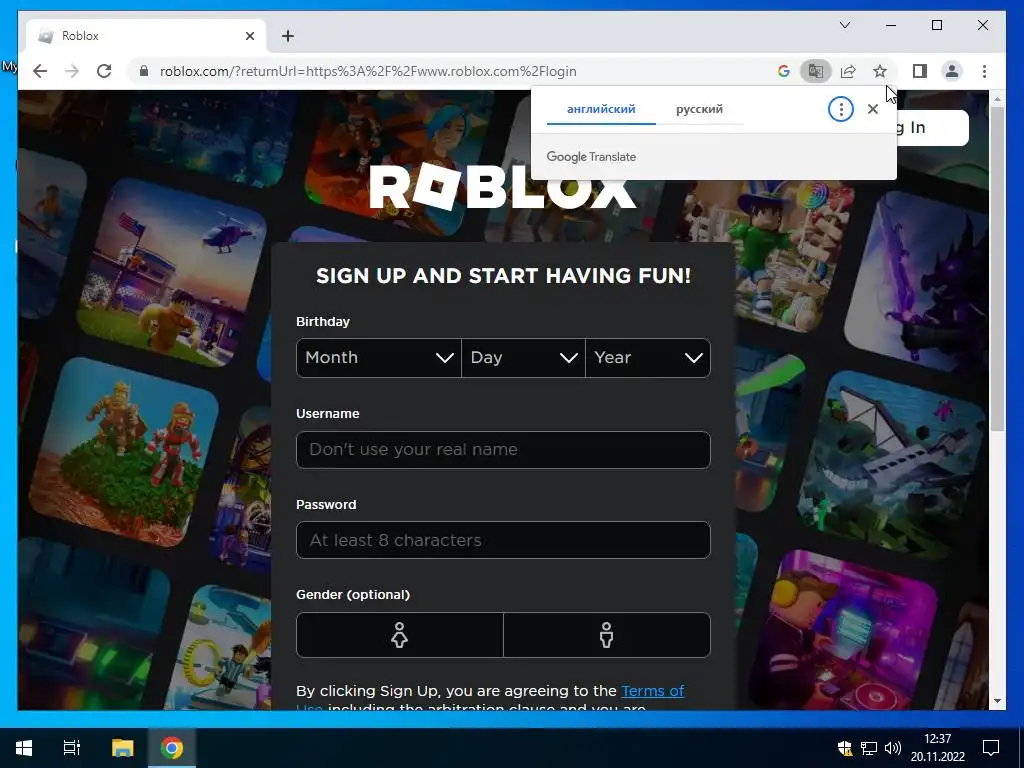View site info via the padlock icon
Image resolution: width=1024 pixels, height=768 pixels.
click(x=144, y=71)
